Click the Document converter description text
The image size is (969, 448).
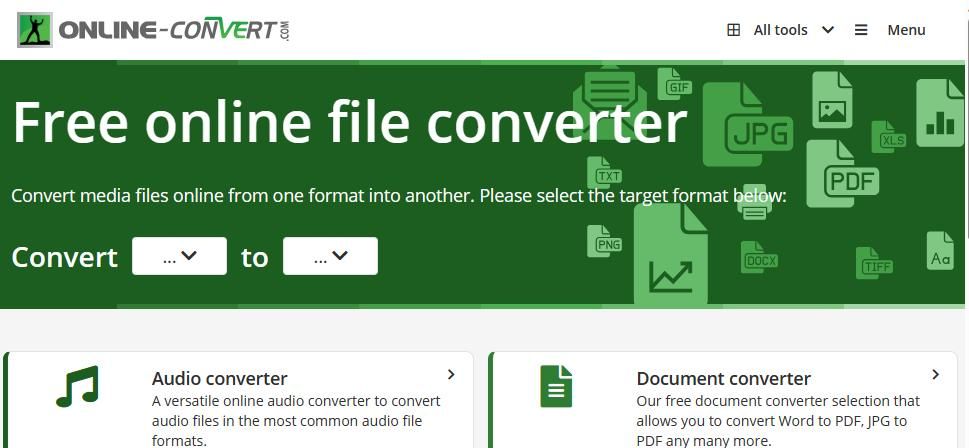(778, 421)
